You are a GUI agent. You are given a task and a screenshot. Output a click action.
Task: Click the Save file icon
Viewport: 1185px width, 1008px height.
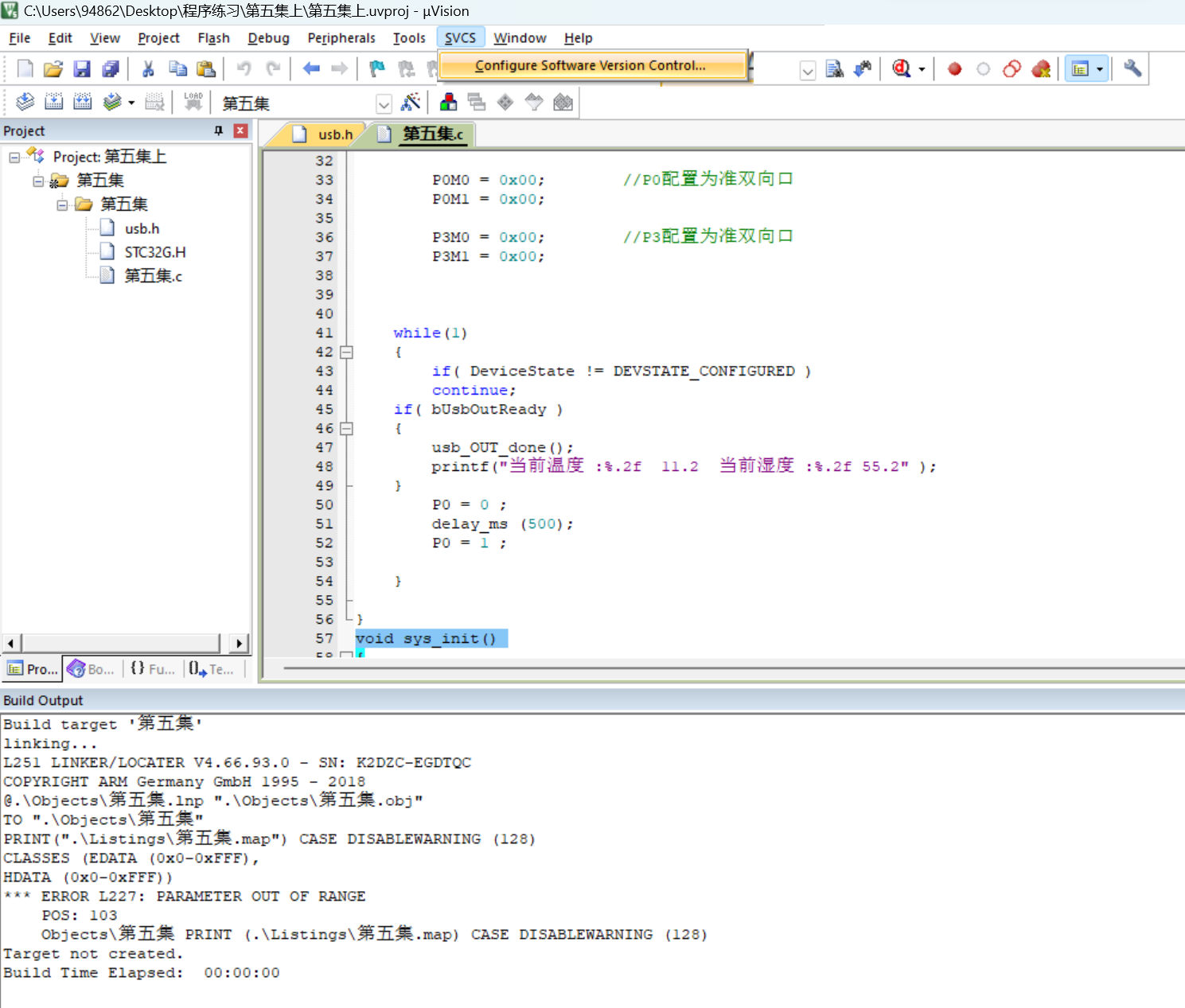click(82, 69)
